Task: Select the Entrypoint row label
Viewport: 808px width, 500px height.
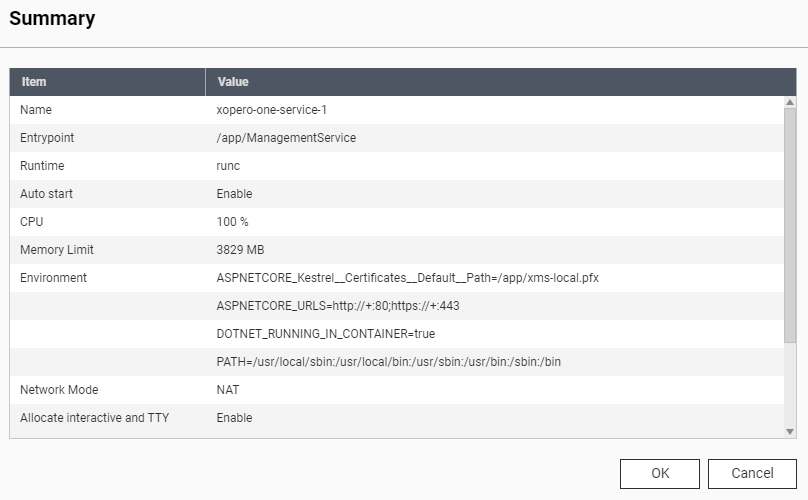Action: (x=47, y=138)
